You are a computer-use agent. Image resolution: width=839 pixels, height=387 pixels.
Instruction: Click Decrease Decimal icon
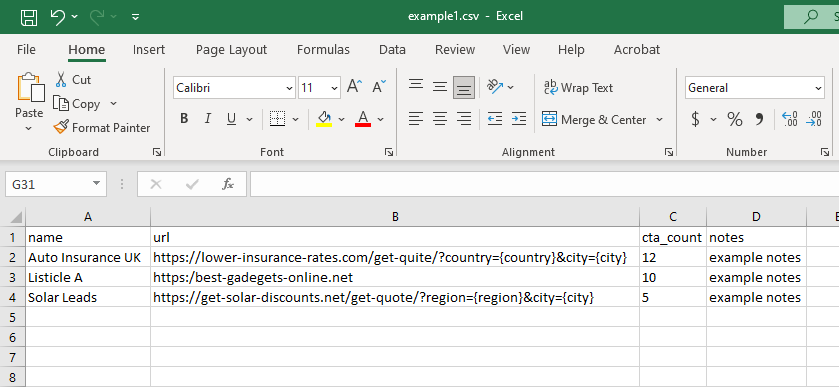[814, 119]
